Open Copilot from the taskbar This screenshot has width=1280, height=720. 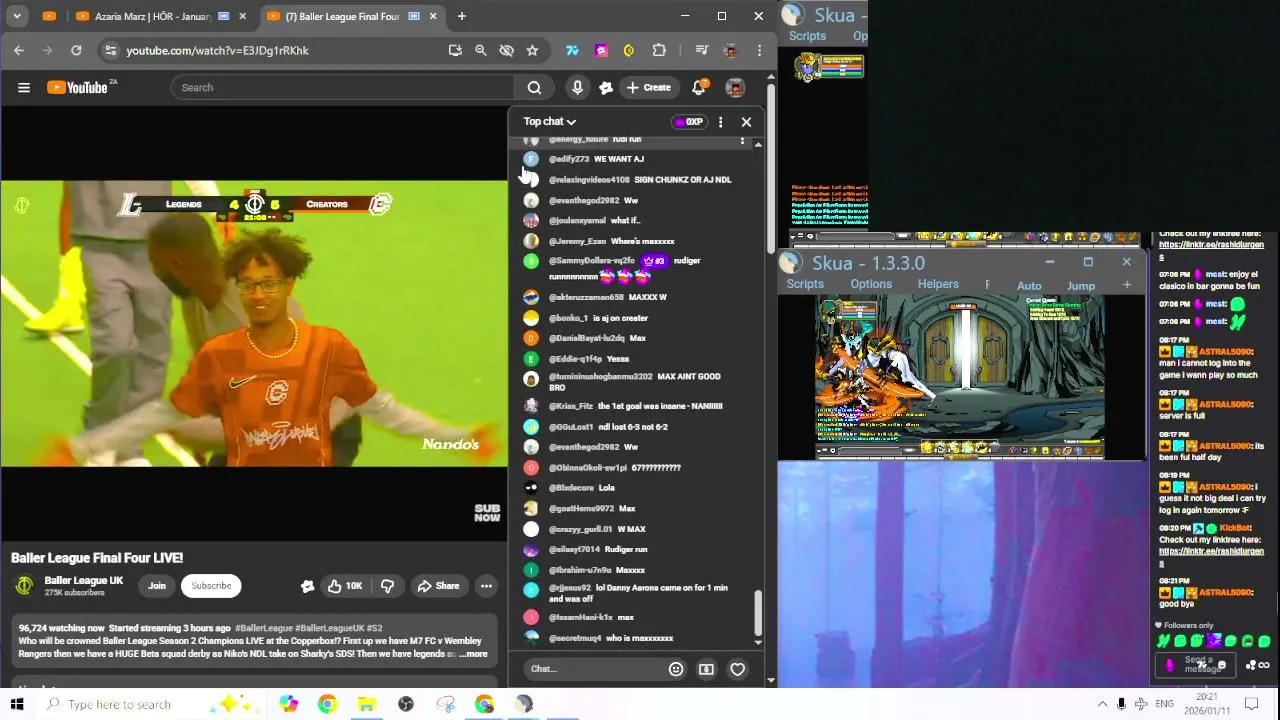(288, 704)
